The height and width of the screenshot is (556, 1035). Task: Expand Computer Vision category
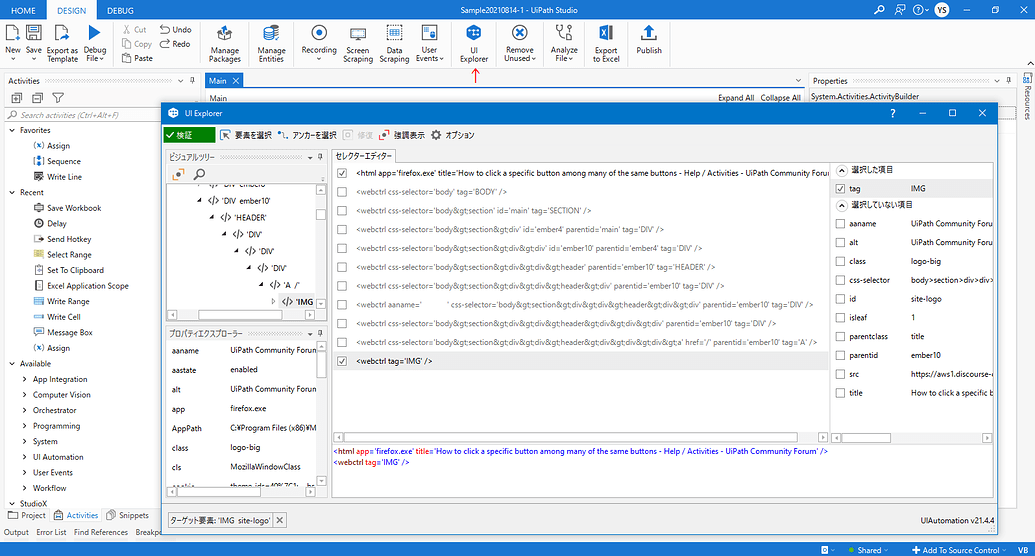[25, 395]
